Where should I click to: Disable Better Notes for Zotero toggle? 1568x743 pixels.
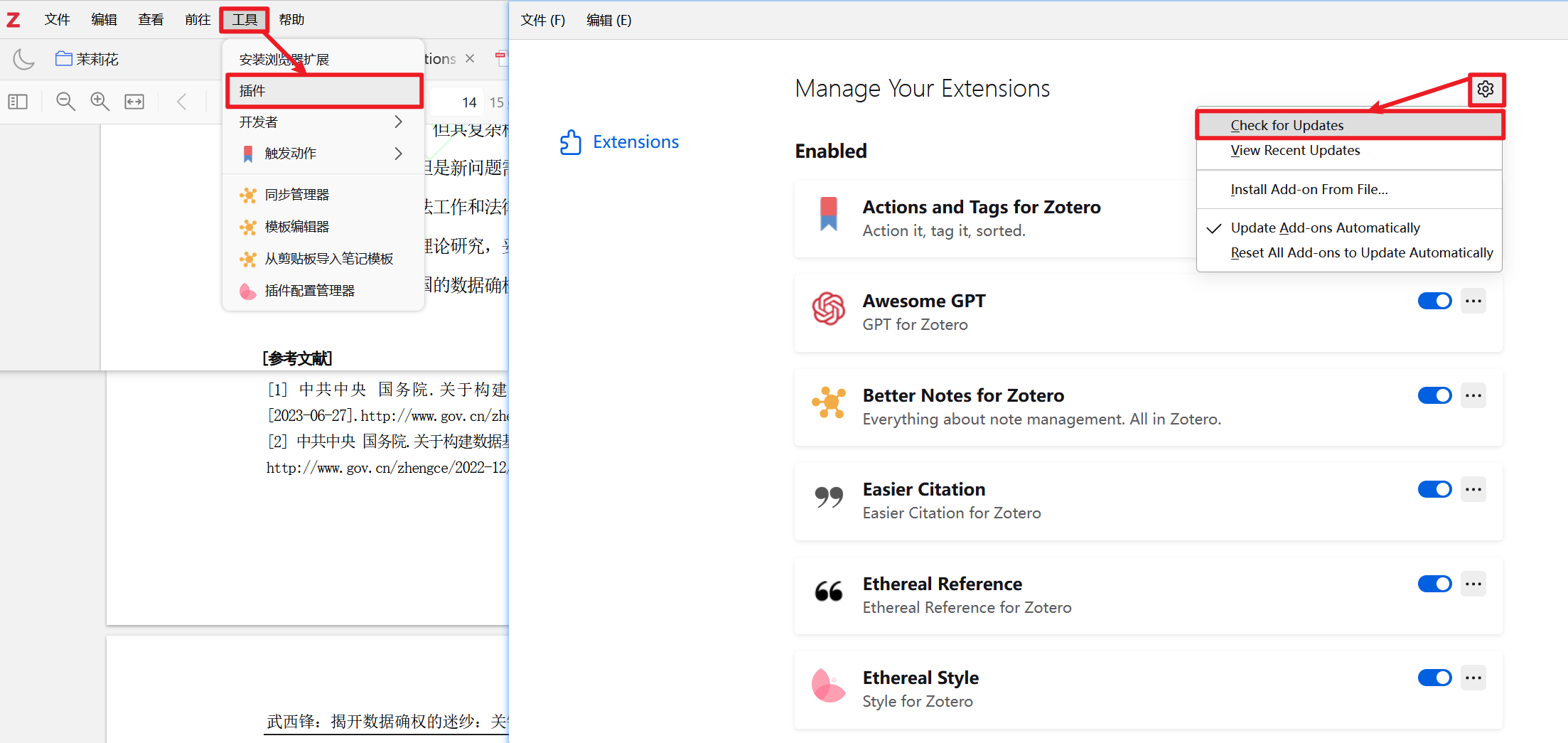point(1435,395)
